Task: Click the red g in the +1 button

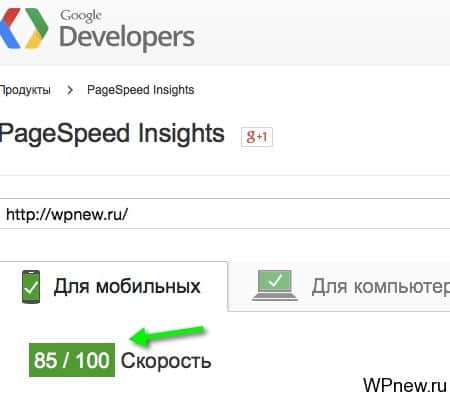Action: point(251,137)
